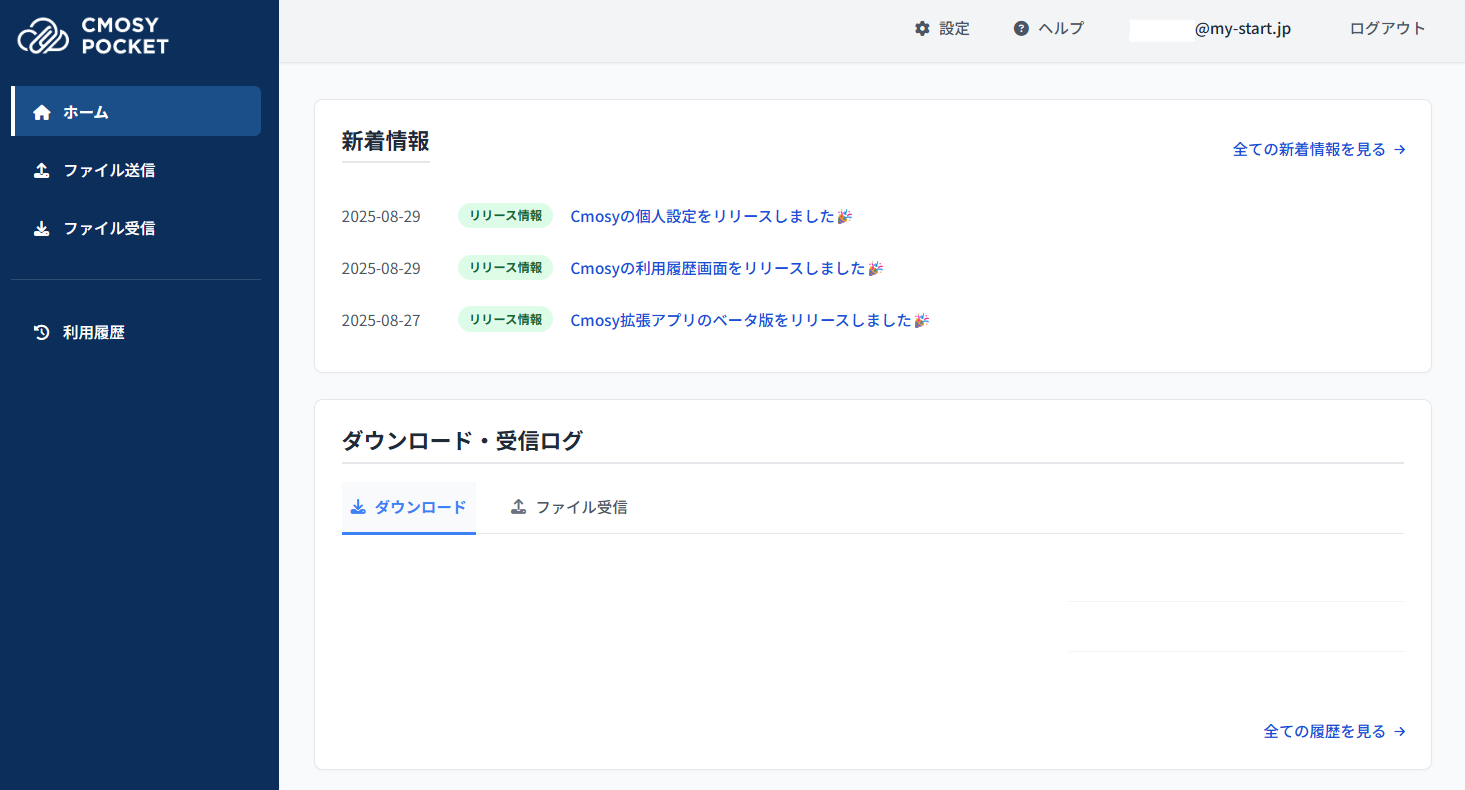This screenshot has height=790, width=1465.
Task: Open the Cmosyの個人設定 release news article
Action: point(702,216)
